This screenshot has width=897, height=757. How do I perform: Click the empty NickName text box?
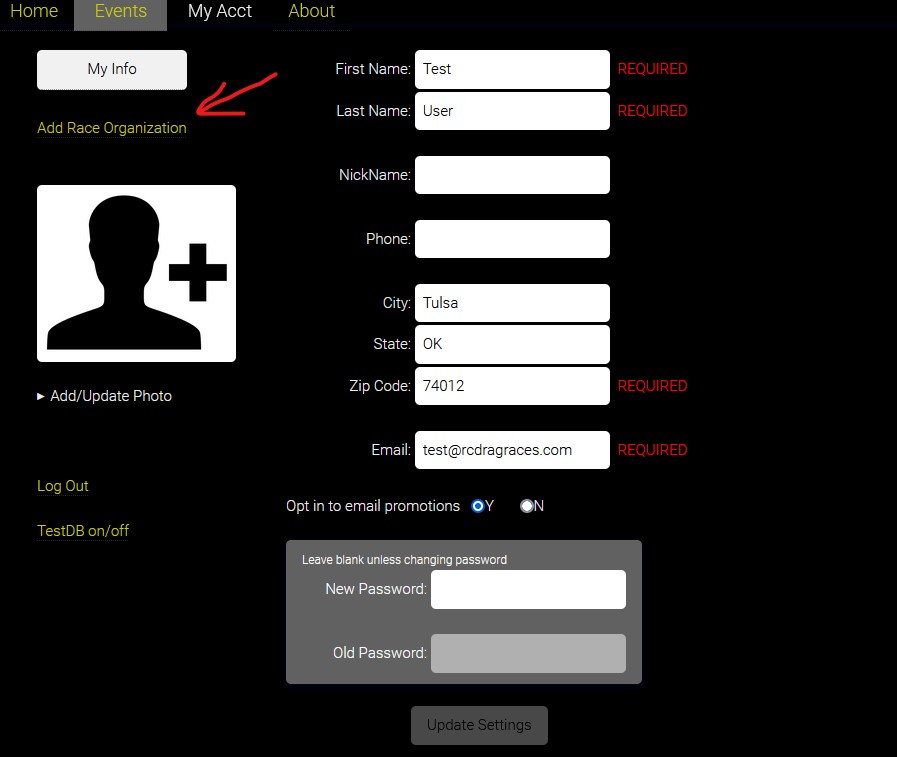pyautogui.click(x=512, y=175)
